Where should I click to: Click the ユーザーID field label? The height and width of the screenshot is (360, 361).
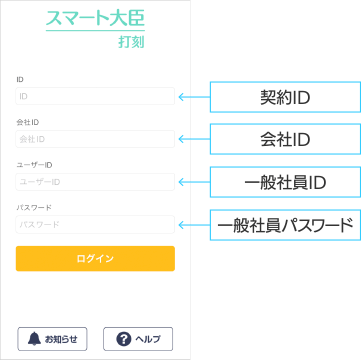point(34,165)
